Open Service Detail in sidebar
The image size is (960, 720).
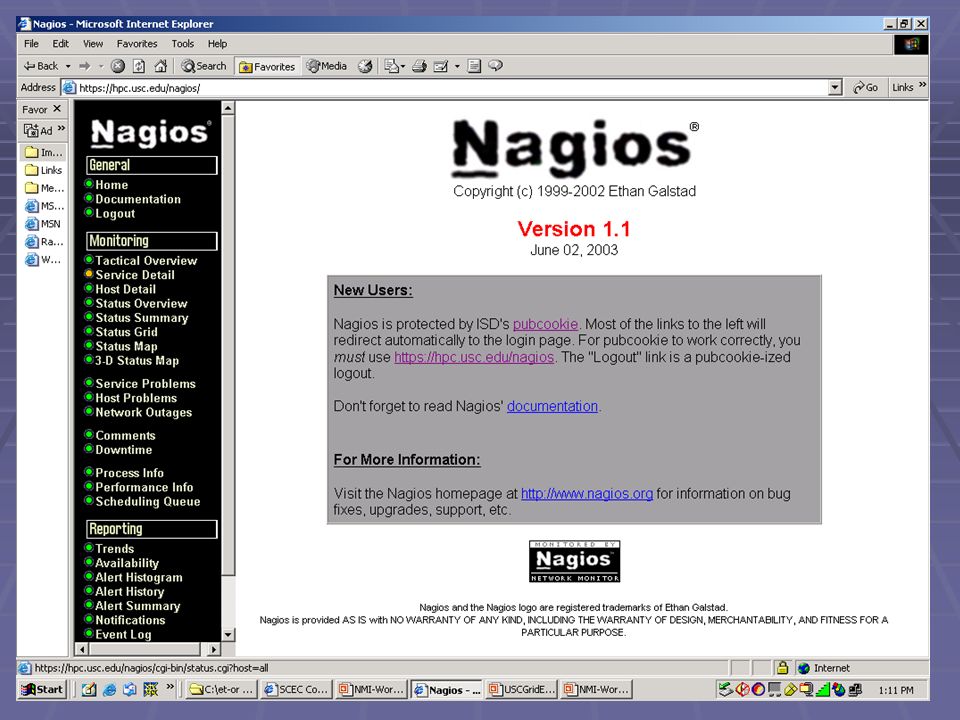[135, 275]
